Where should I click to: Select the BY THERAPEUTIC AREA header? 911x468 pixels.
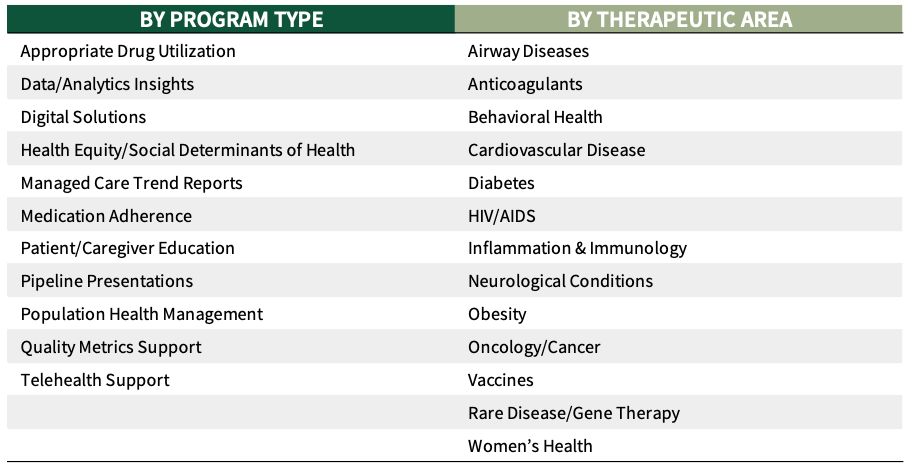click(679, 19)
